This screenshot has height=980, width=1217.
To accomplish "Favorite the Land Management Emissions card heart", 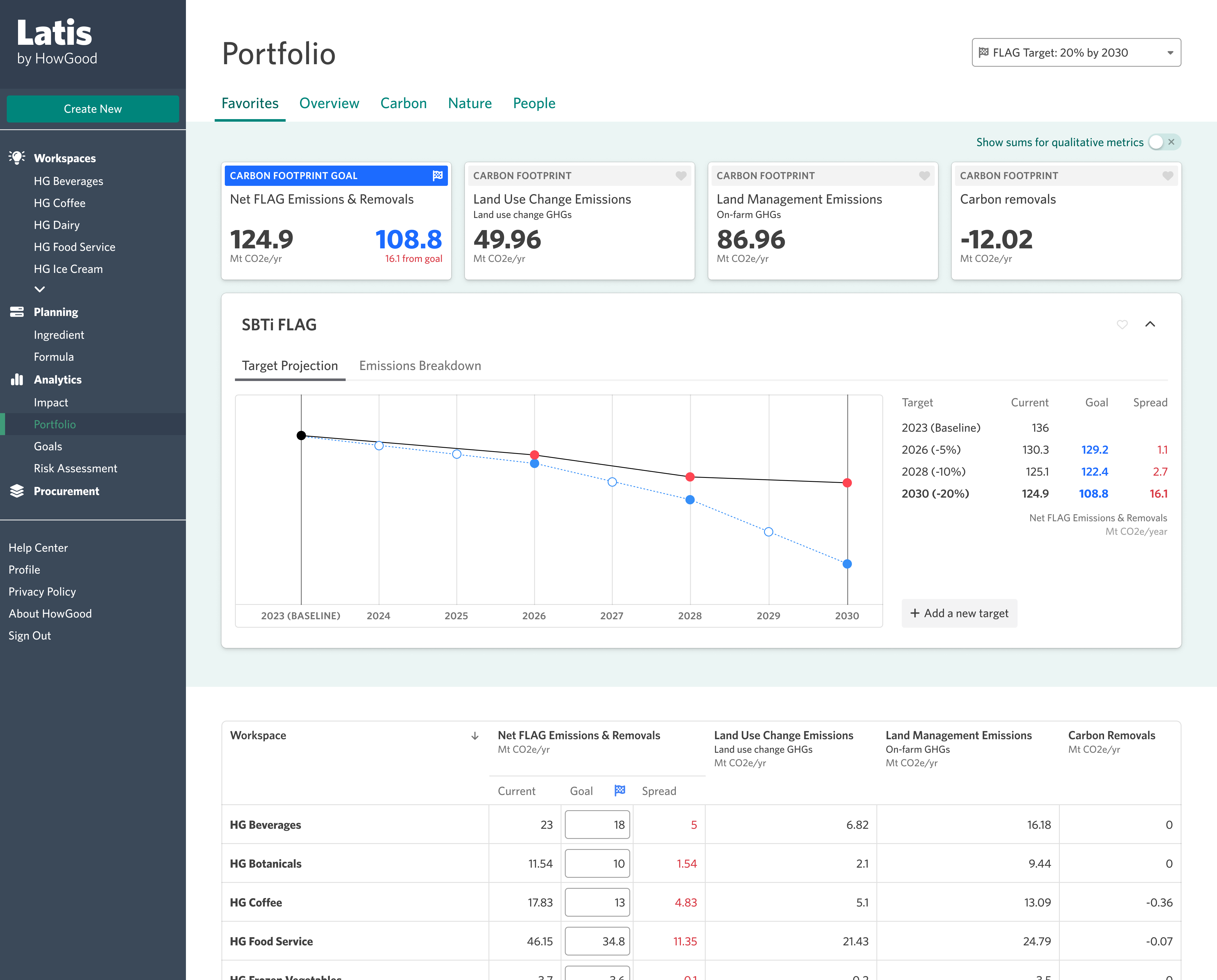I will 925,175.
